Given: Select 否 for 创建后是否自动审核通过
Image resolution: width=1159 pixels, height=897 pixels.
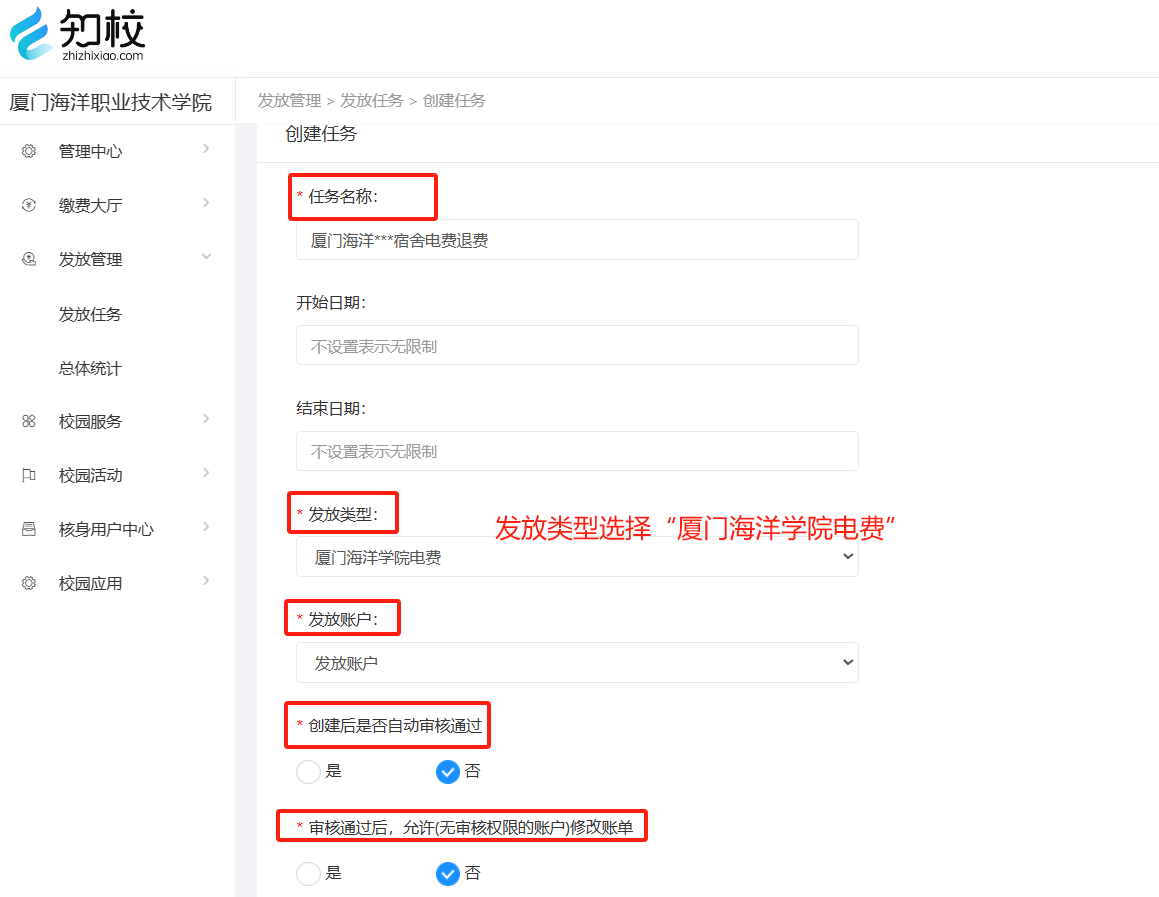Looking at the screenshot, I should click(448, 772).
